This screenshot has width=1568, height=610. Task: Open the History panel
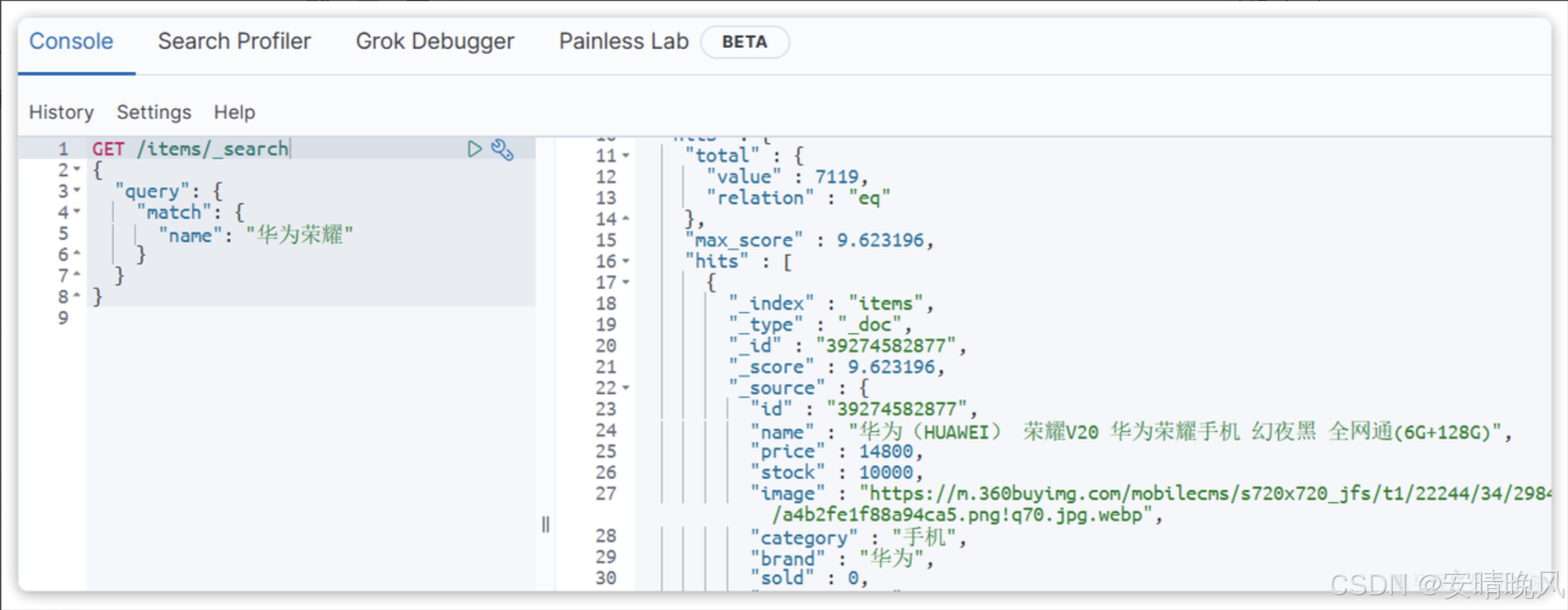pos(61,113)
